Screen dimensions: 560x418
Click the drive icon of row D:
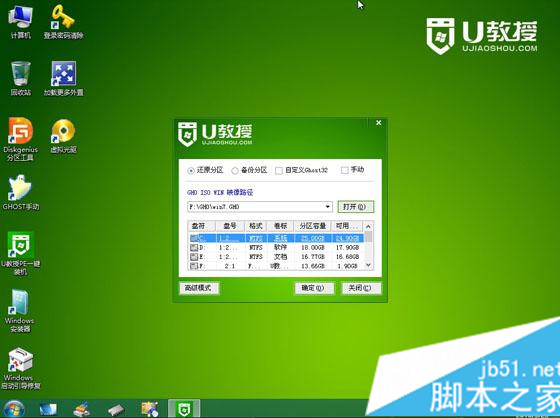tap(194, 247)
